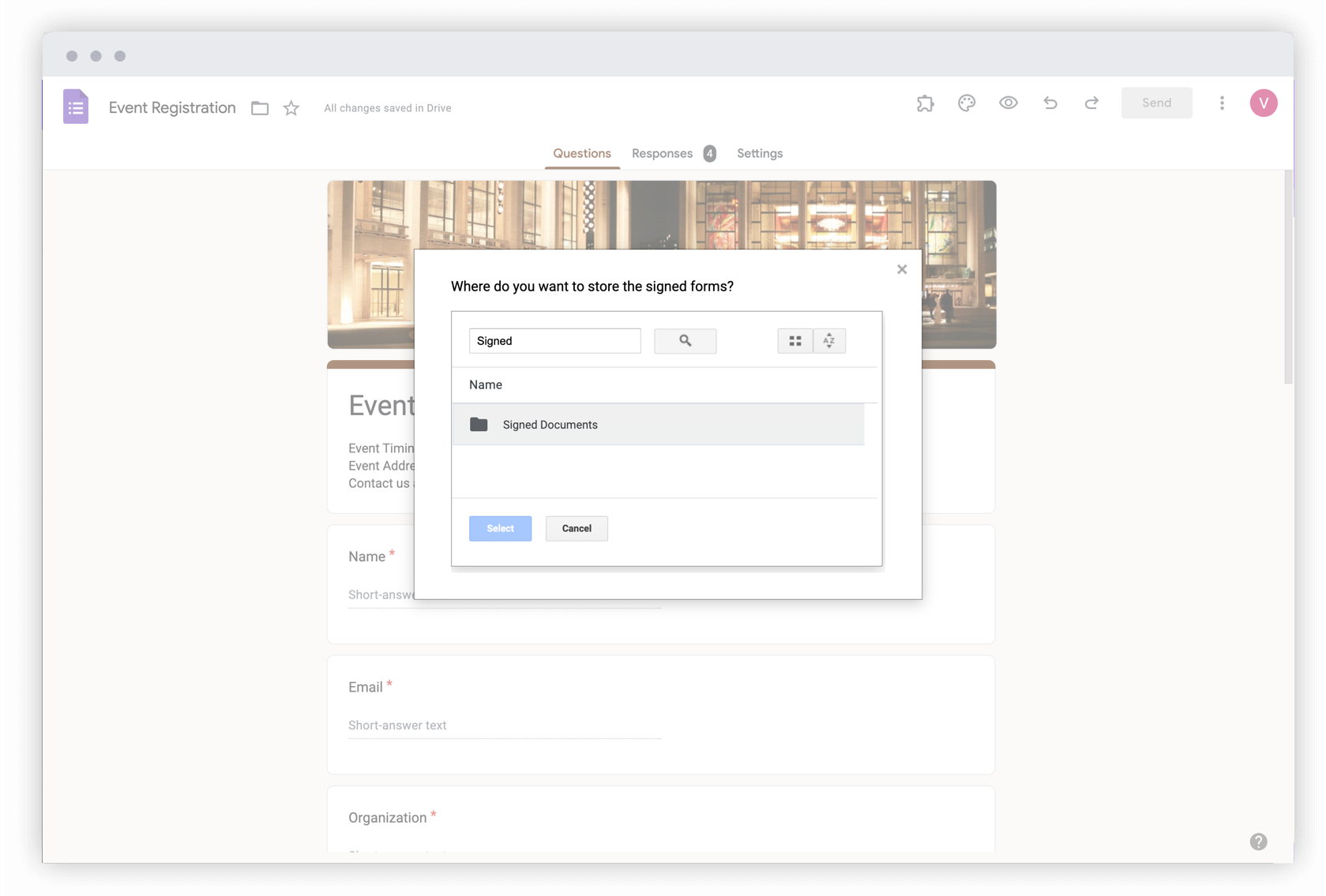The image size is (1326, 896).
Task: Click the search magnifier in the dialog
Action: click(x=684, y=340)
